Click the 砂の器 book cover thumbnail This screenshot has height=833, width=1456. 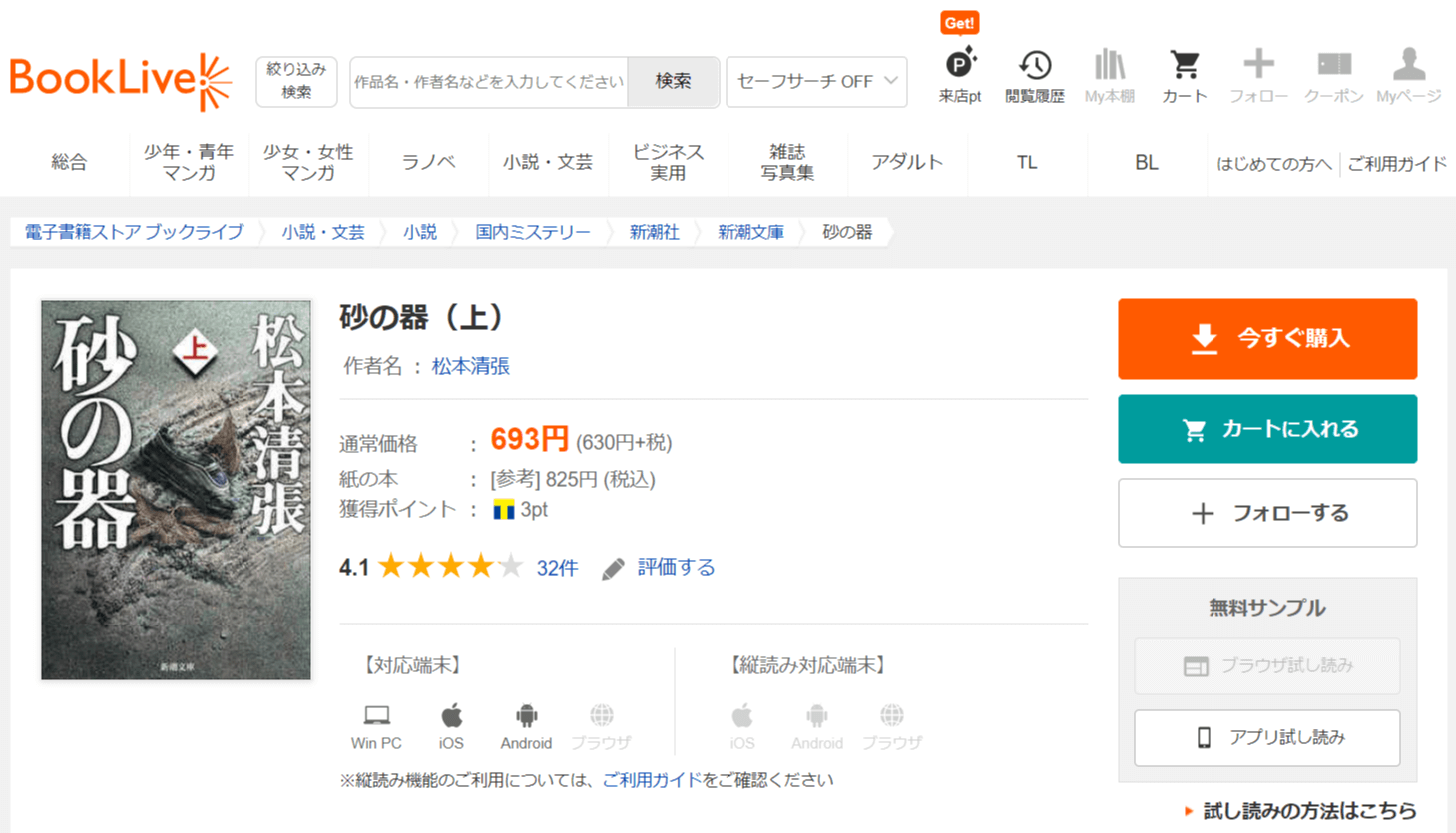pos(176,490)
